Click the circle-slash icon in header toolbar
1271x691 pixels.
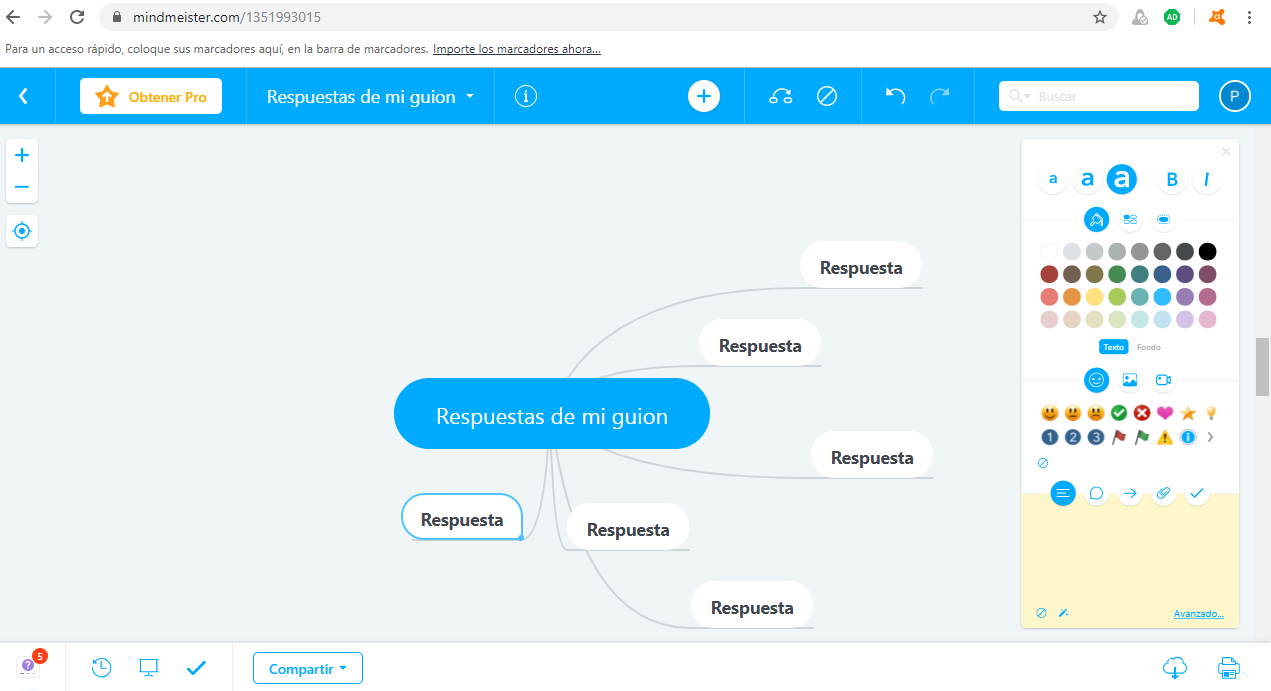click(x=827, y=96)
